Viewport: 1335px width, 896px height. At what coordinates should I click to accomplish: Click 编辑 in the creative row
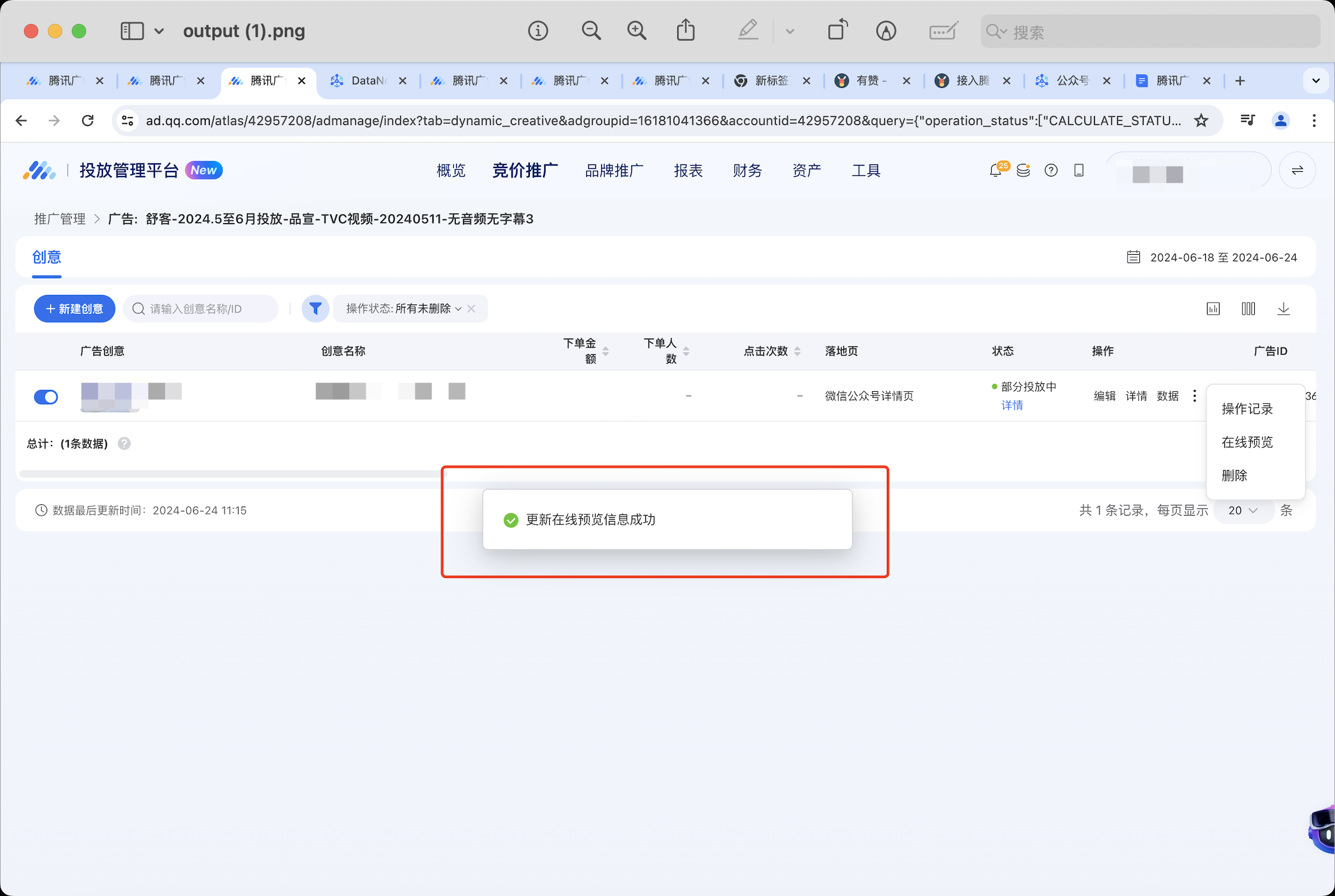(x=1105, y=395)
